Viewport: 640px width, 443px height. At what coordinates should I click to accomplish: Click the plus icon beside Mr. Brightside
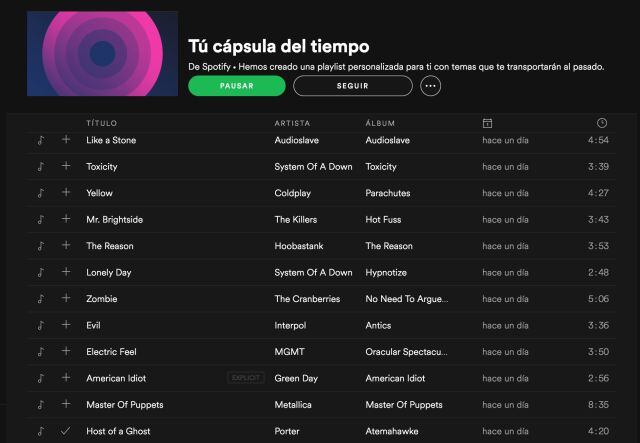pyautogui.click(x=66, y=219)
